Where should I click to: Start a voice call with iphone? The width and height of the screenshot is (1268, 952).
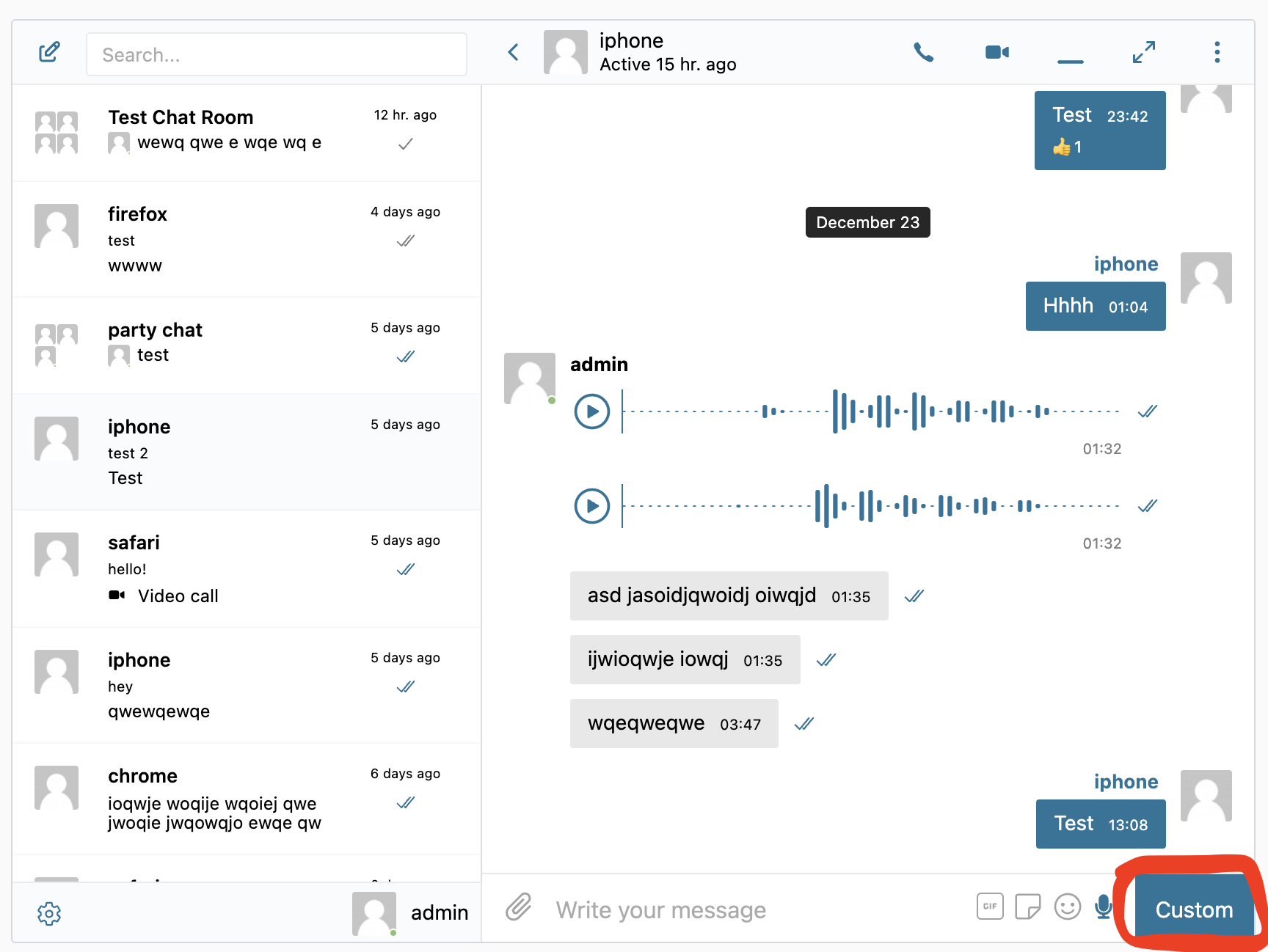pyautogui.click(x=923, y=52)
